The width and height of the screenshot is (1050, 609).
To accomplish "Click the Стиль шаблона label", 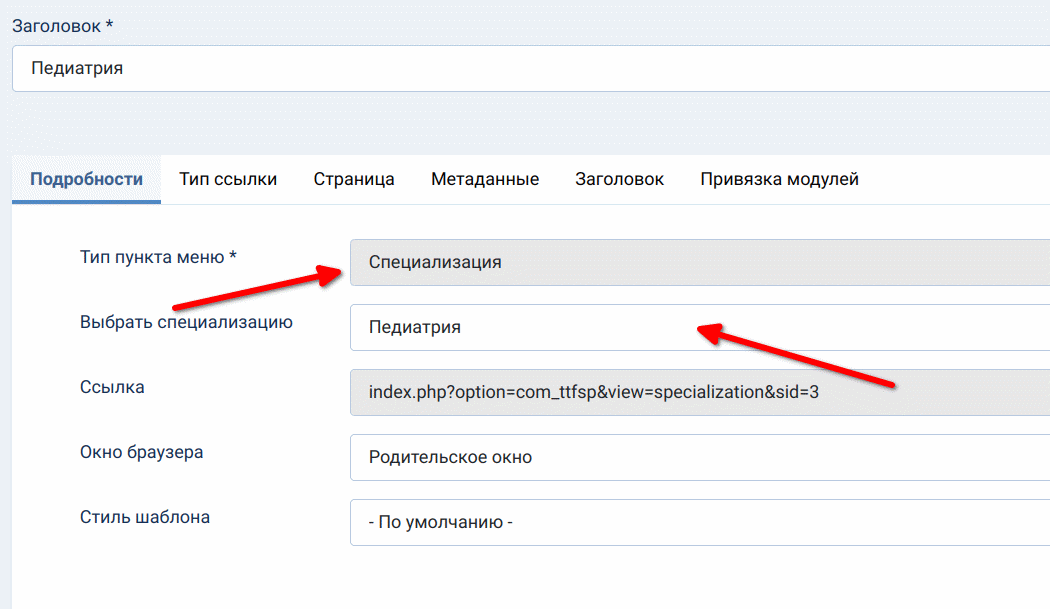I will tap(145, 517).
